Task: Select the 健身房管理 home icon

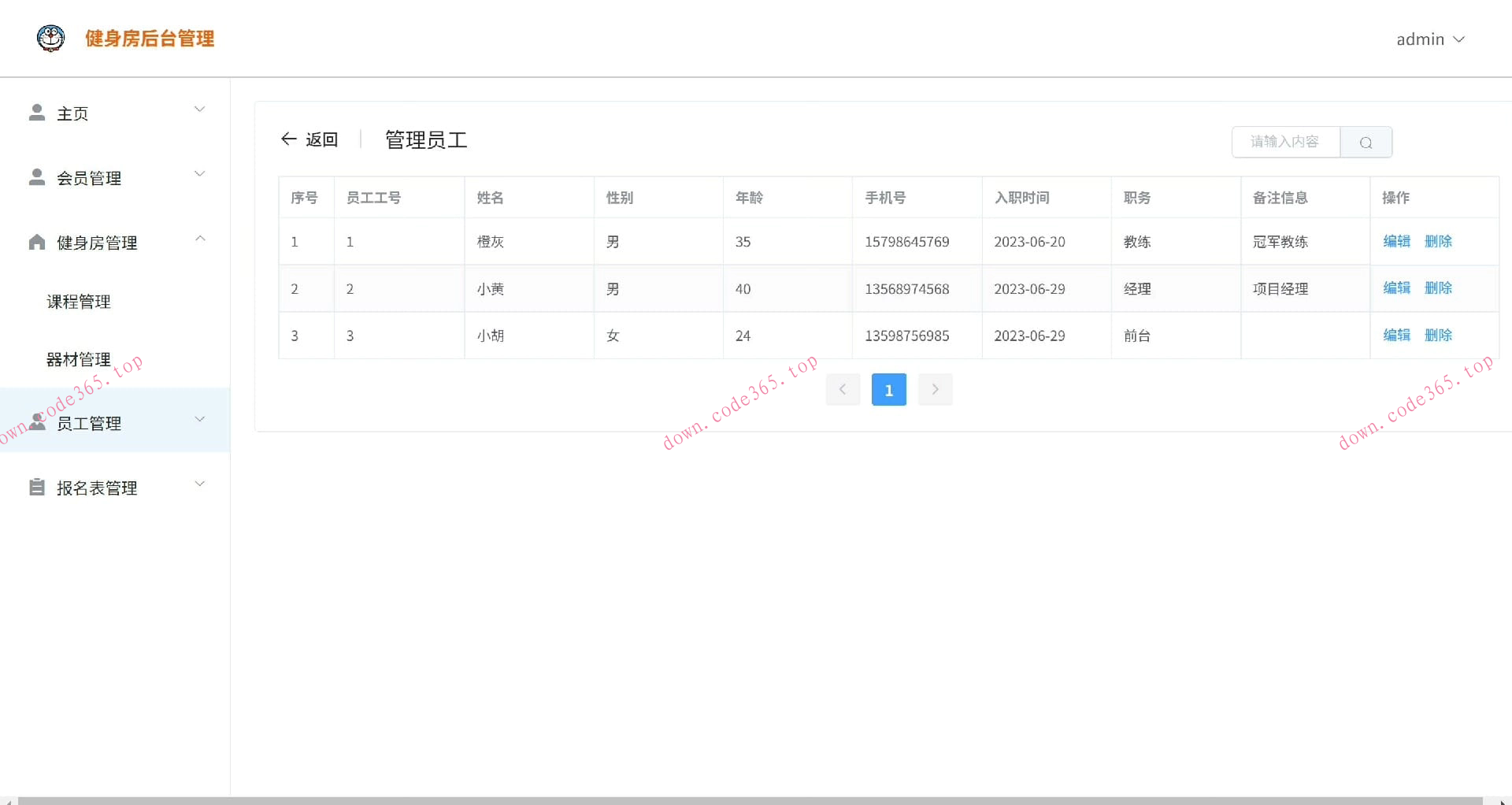Action: (36, 242)
